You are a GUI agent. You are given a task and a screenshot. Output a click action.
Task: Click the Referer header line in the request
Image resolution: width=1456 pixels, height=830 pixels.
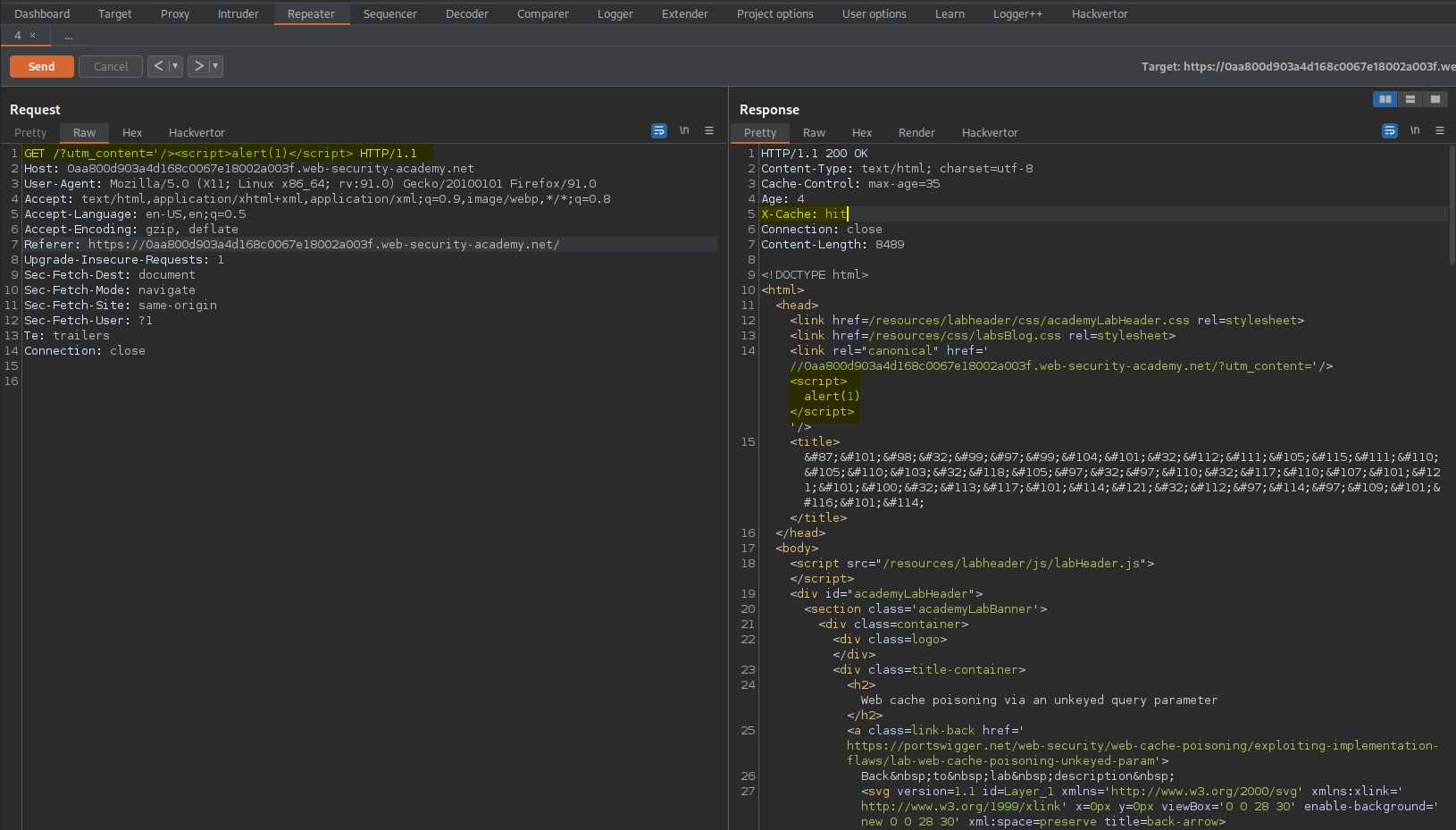(x=292, y=245)
